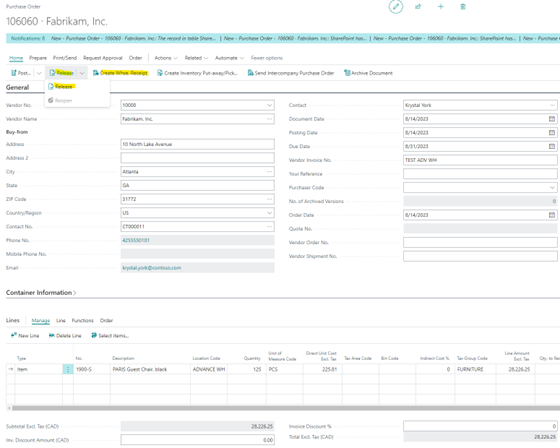
Task: Open Order Date calendar picker
Action: coord(552,215)
